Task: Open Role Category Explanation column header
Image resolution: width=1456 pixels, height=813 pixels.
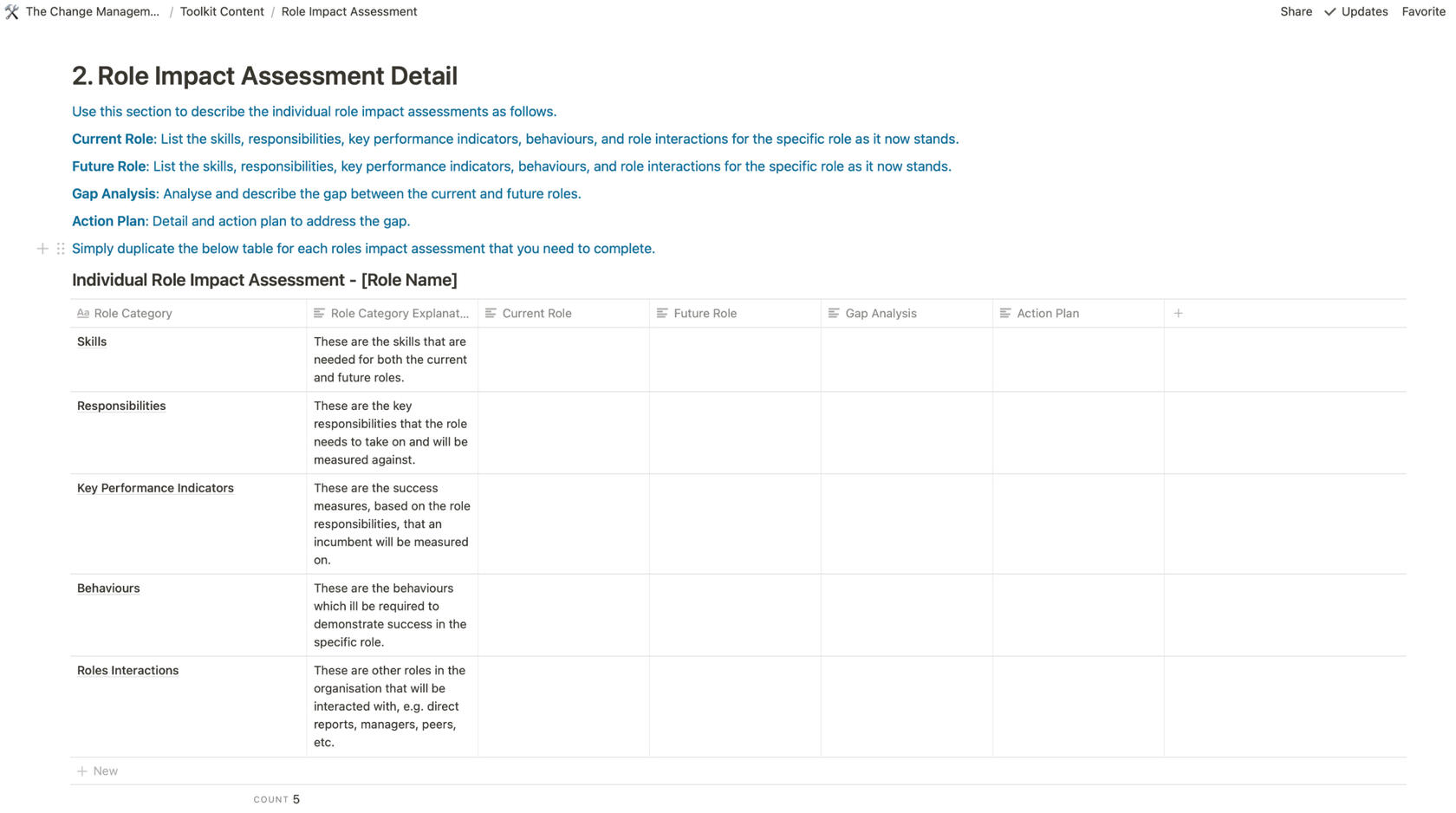Action: pos(399,313)
